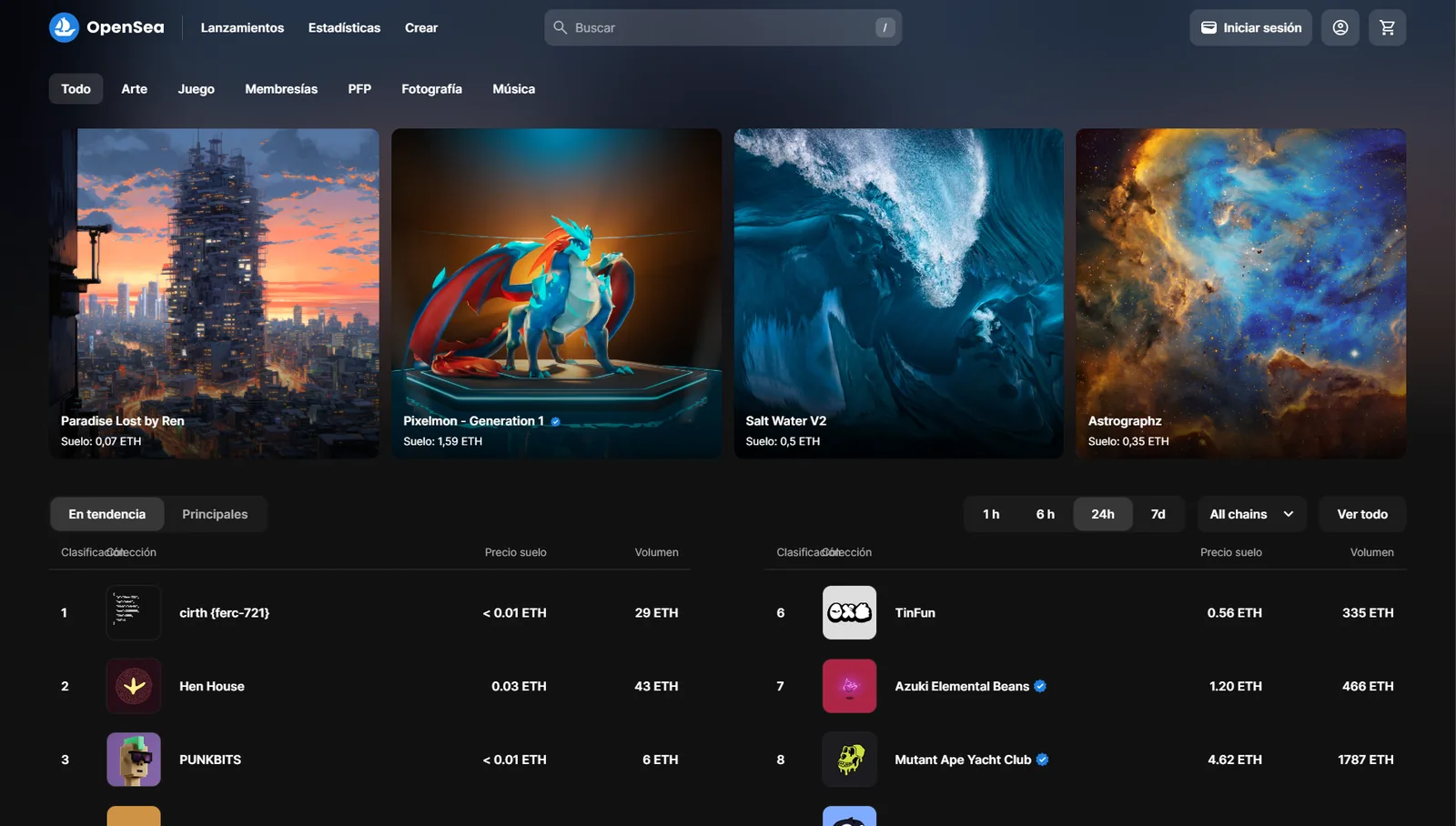Click the PUNKBITS collection avatar

pyautogui.click(x=134, y=760)
